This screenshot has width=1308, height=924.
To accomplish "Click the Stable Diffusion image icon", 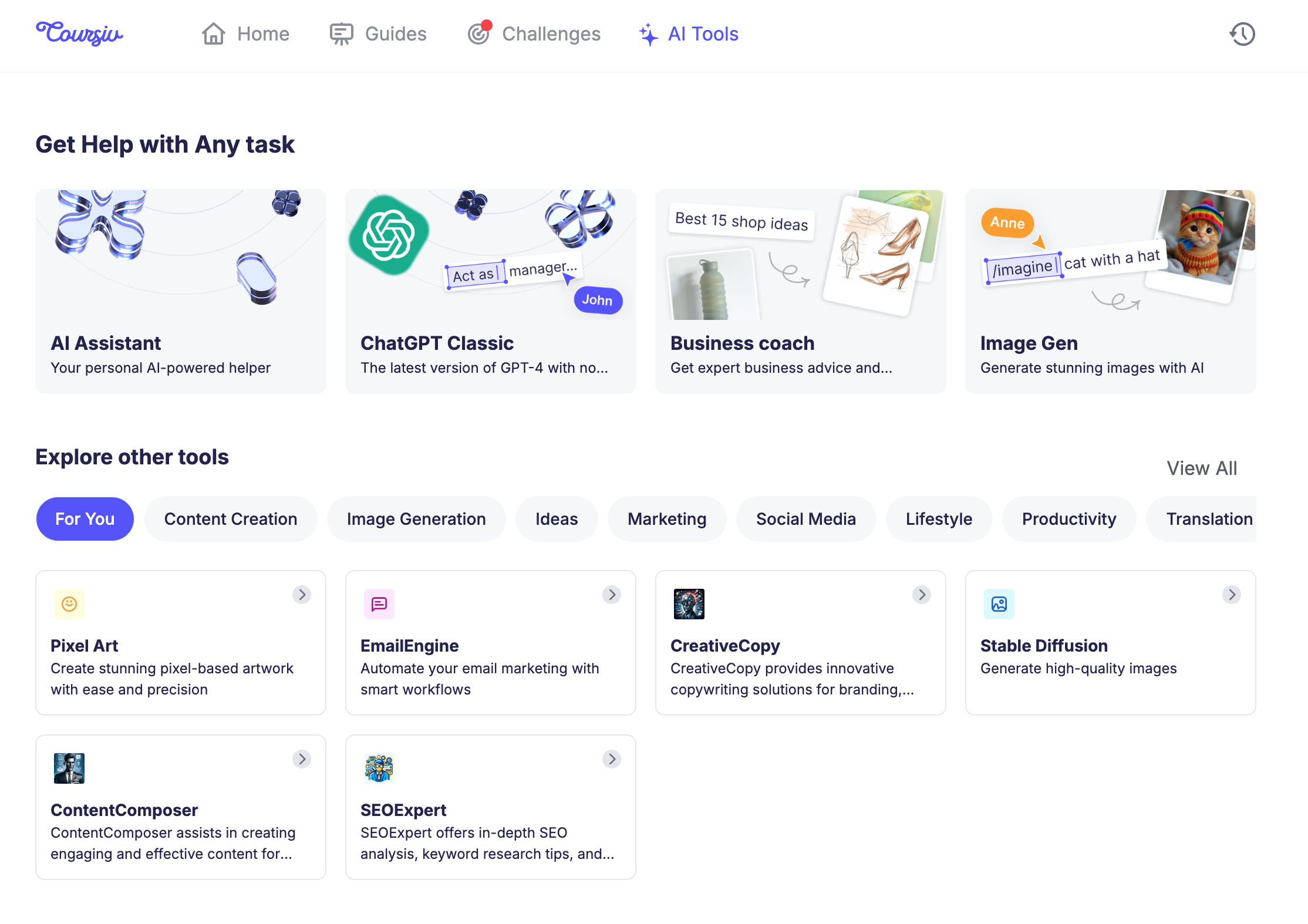I will pos(999,604).
